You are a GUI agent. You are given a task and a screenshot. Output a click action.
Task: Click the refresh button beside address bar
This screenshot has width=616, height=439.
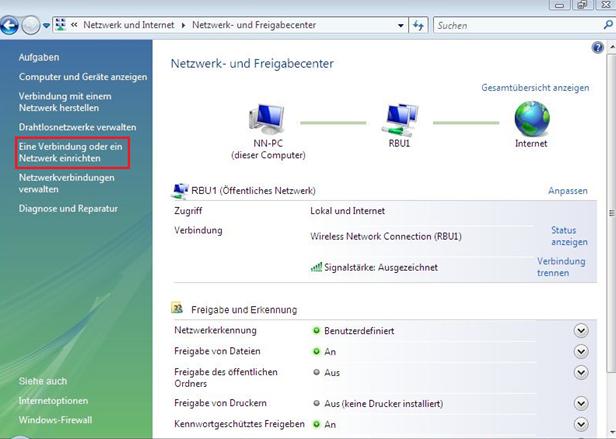click(417, 23)
